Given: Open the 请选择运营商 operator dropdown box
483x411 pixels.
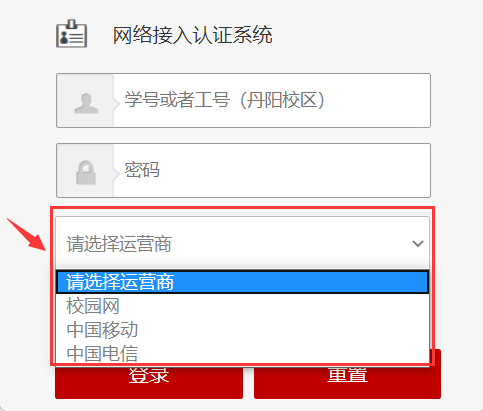Looking at the screenshot, I should coord(242,243).
